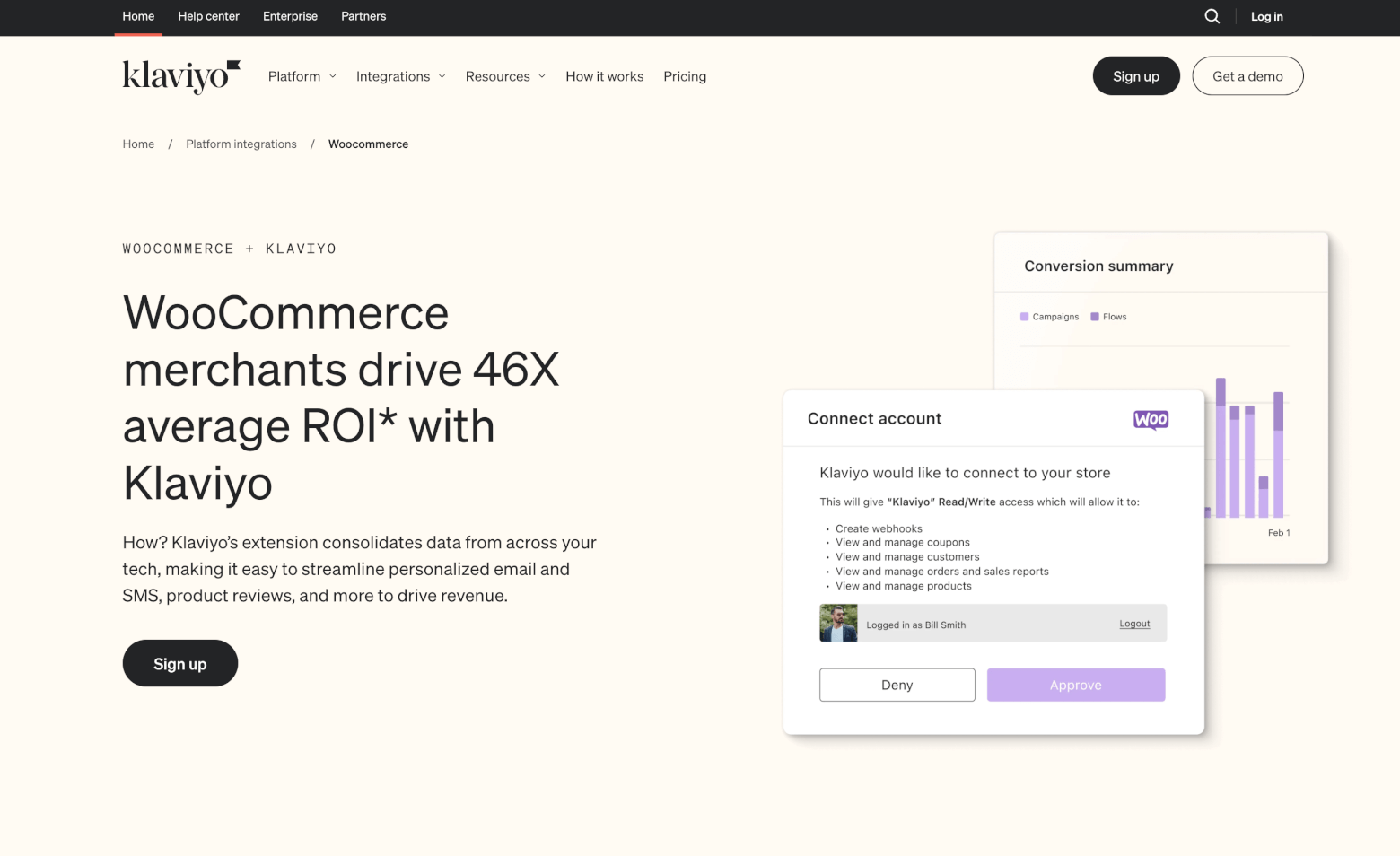Click the Campaigns legend swatch
This screenshot has width=1400, height=856.
pyautogui.click(x=1024, y=317)
